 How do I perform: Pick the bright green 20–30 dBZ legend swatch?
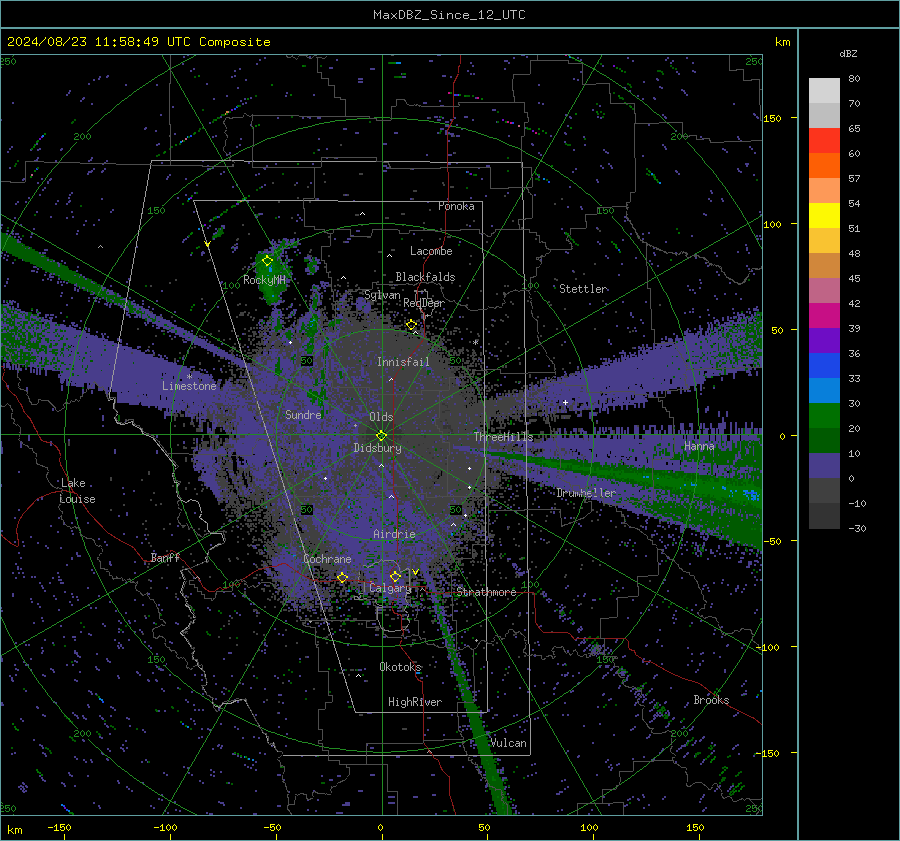[824, 416]
